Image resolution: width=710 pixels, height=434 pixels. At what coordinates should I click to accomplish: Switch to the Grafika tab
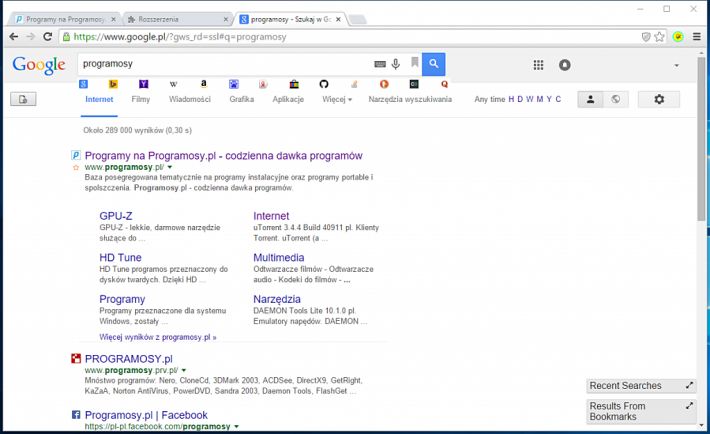241,99
